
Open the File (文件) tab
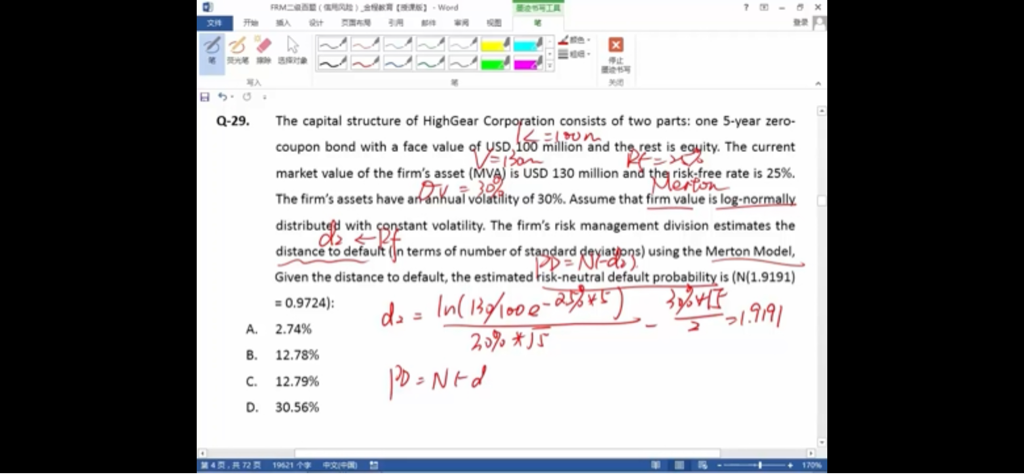point(214,22)
